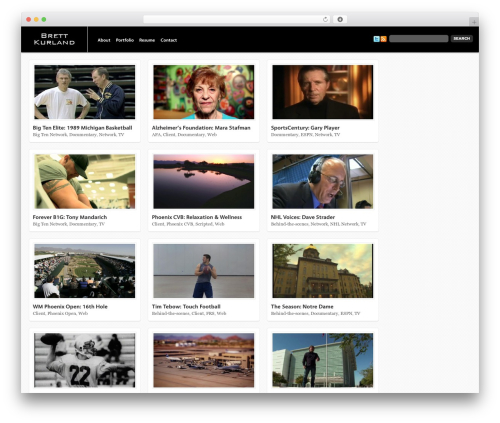Click tags under Phoenix CVB title

point(188,224)
